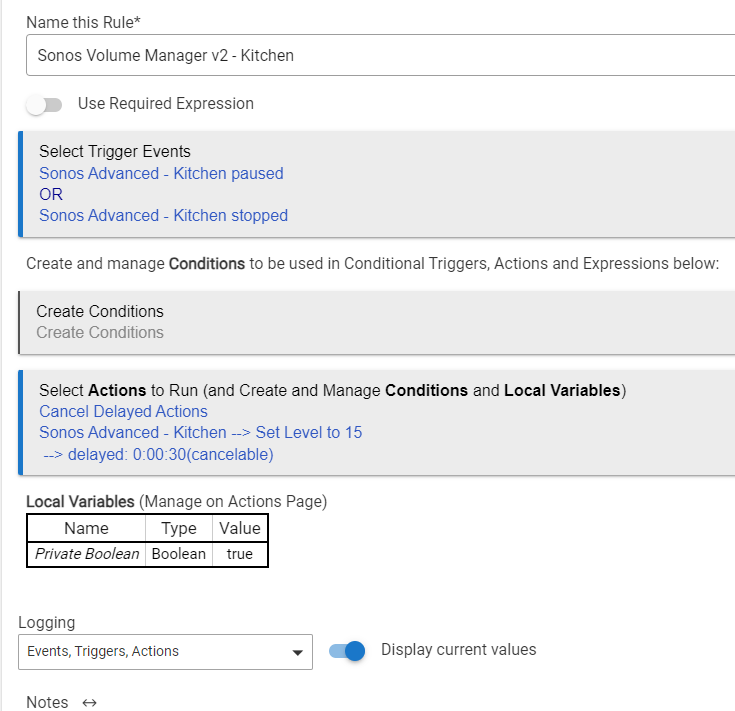Open the Logging dropdown
Viewport: 735px width, 711px height.
click(165, 652)
